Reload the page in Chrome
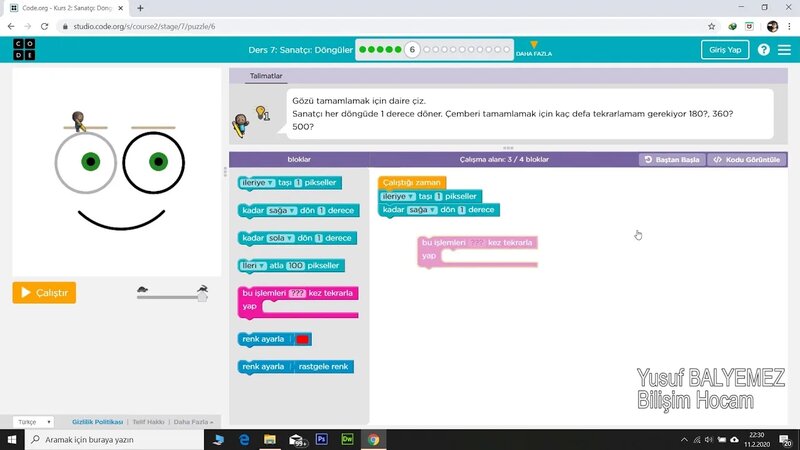 pyautogui.click(x=44, y=27)
